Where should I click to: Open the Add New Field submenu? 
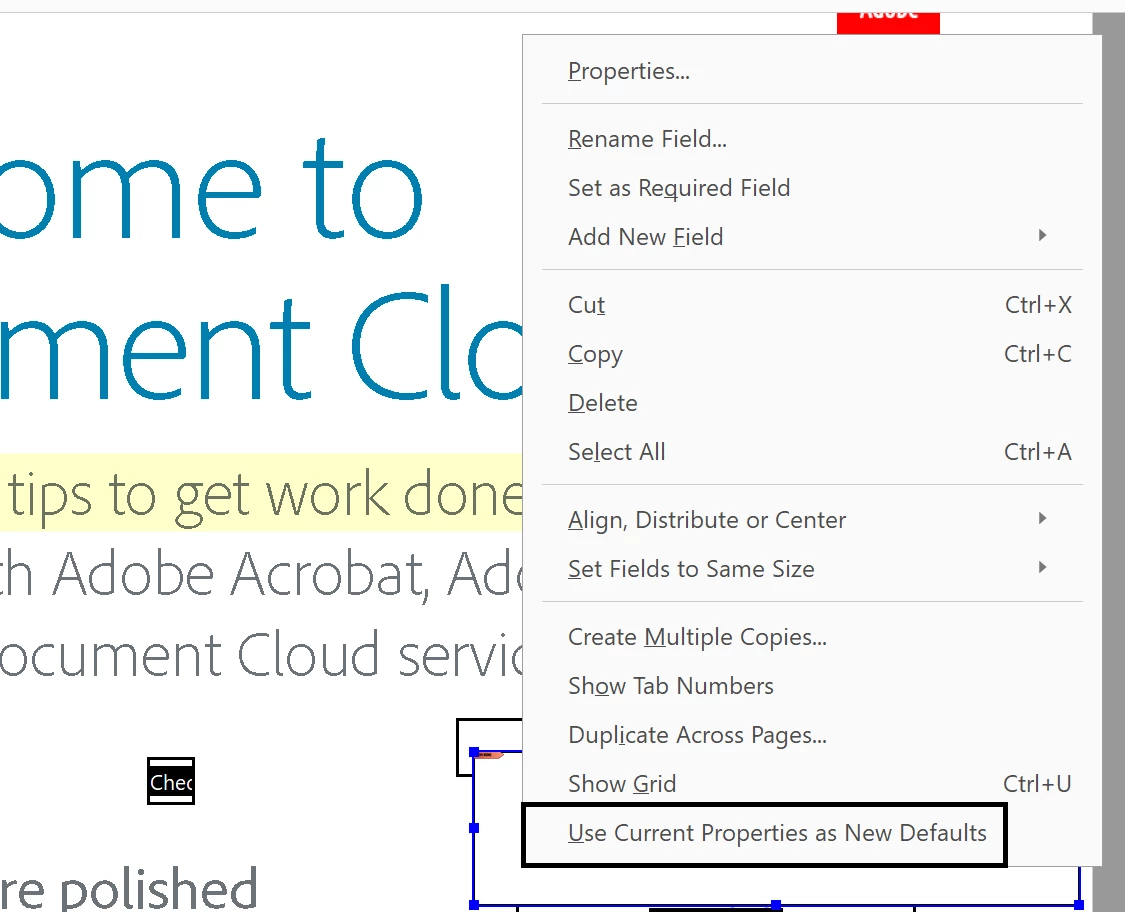coord(811,237)
